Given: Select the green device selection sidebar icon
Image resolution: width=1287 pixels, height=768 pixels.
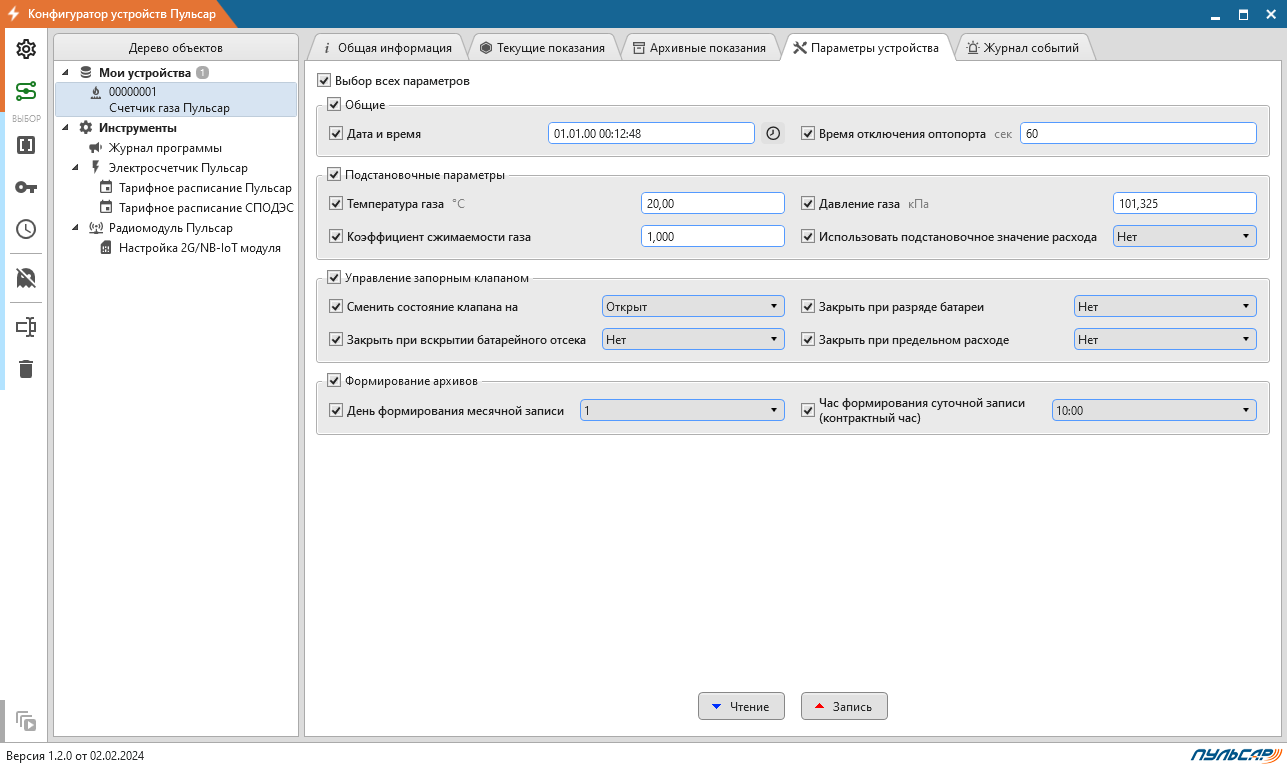Looking at the screenshot, I should click(26, 92).
